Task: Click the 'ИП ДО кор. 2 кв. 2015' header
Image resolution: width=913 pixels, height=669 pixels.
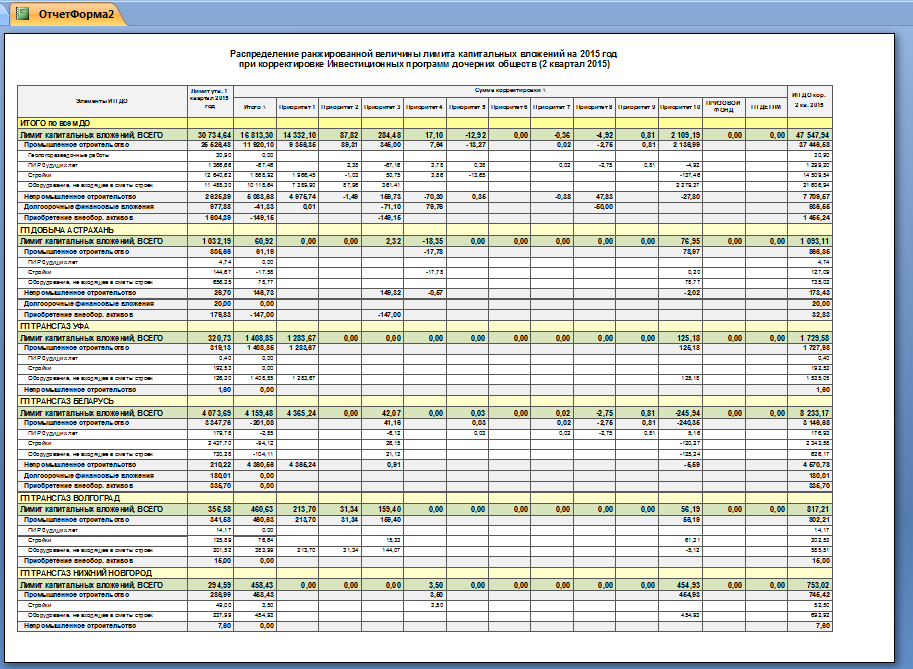Action: point(809,100)
